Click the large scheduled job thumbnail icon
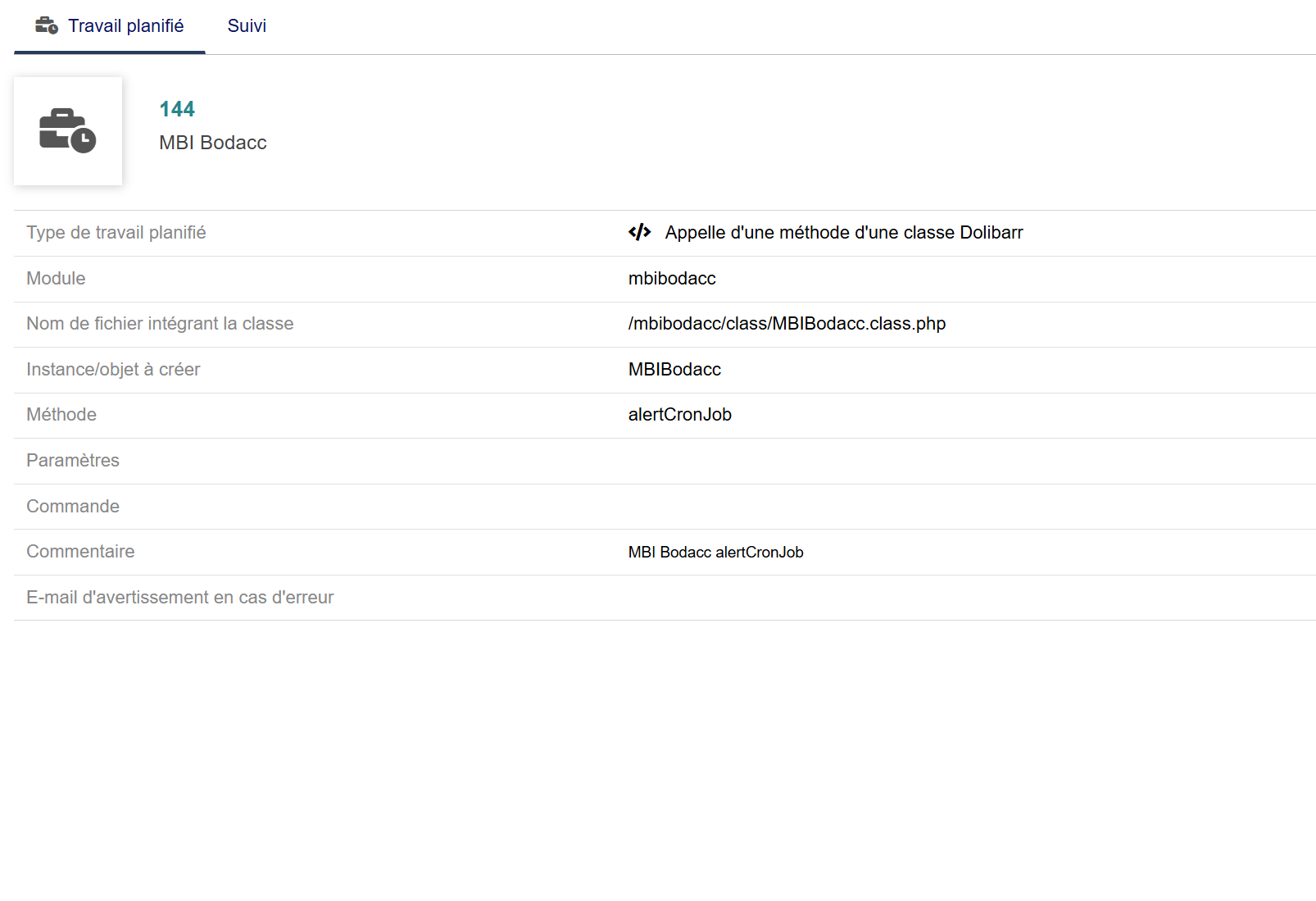 click(x=68, y=131)
